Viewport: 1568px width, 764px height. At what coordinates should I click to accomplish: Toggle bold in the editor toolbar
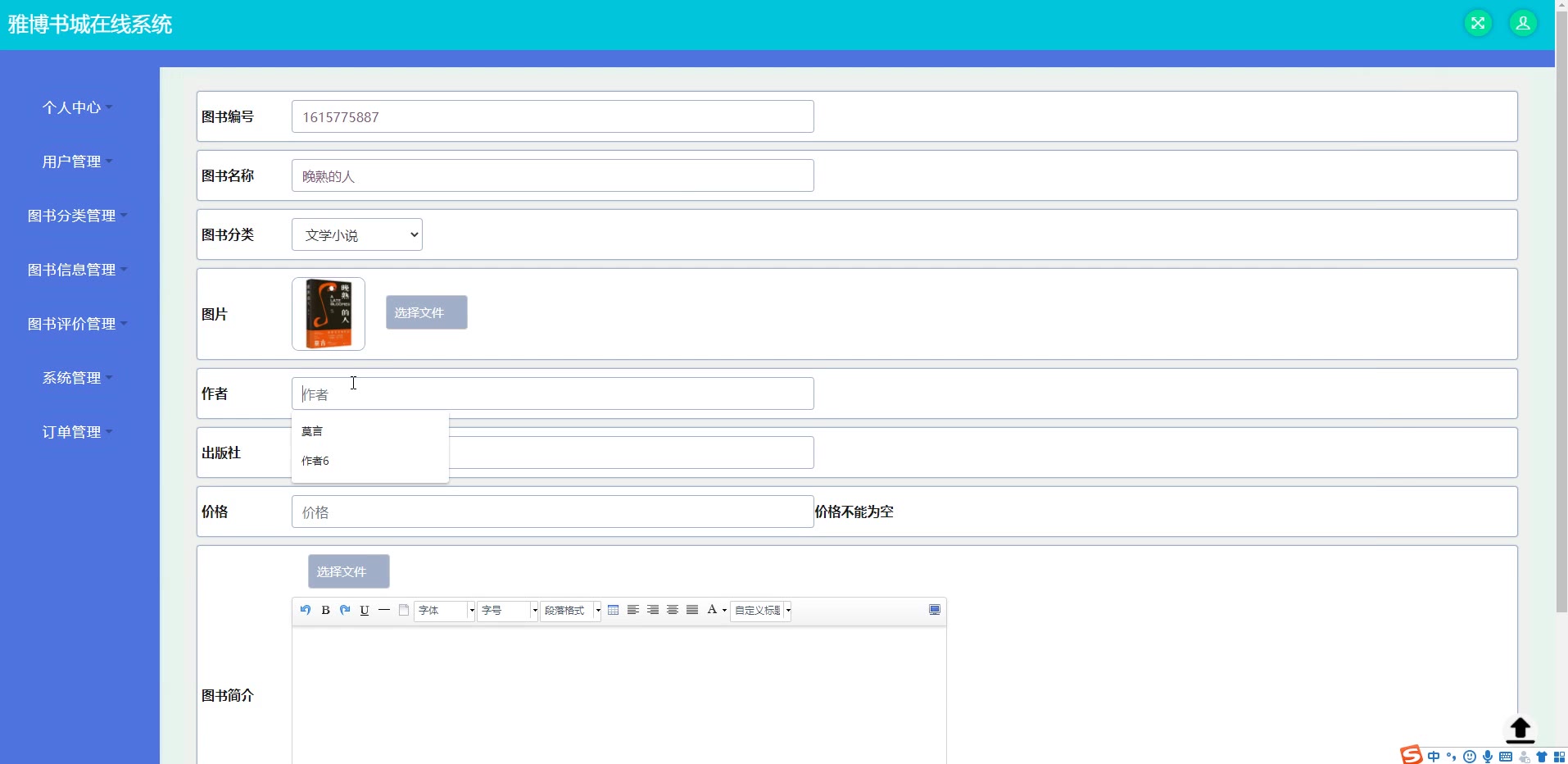[325, 610]
